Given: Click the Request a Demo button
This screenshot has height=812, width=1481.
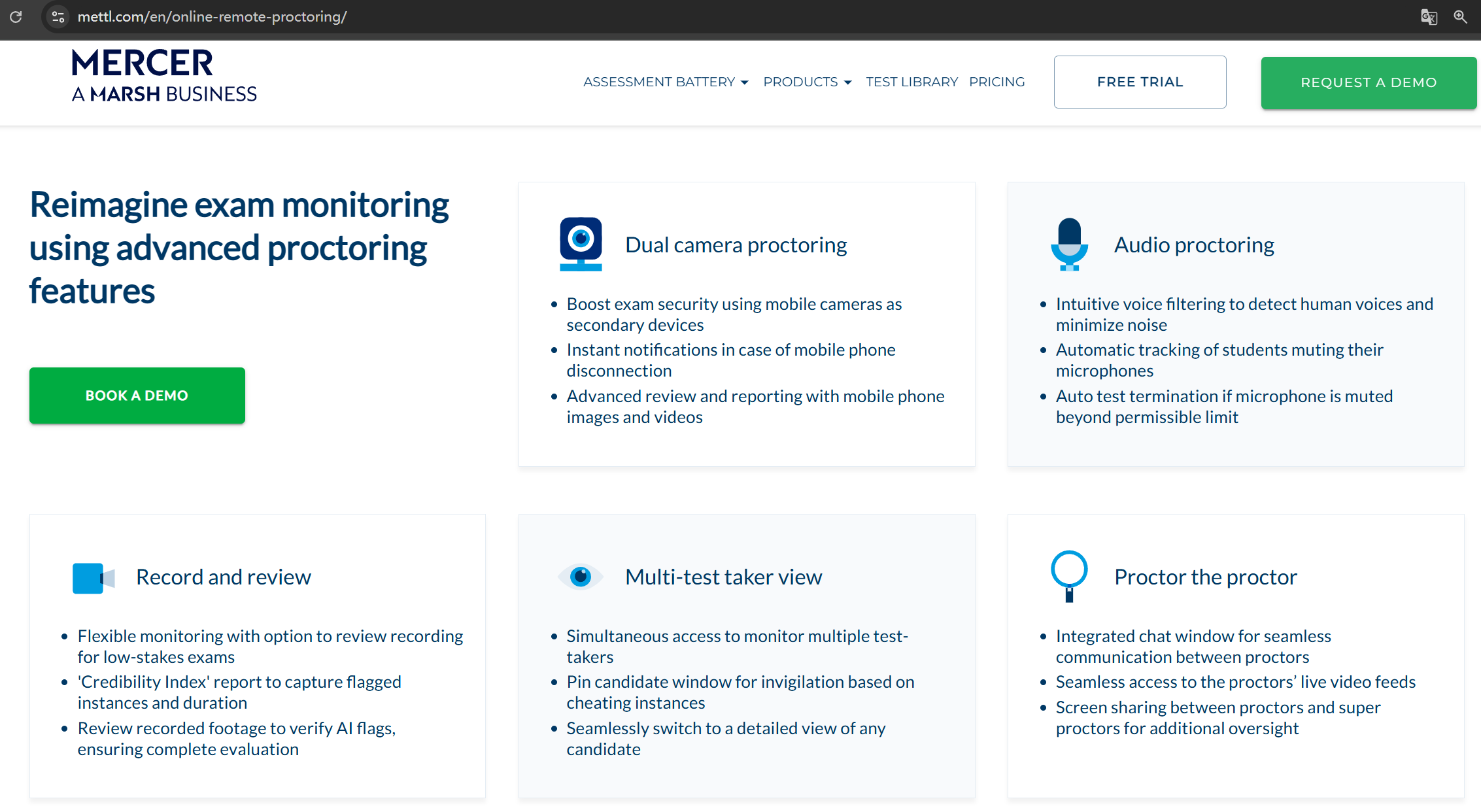Looking at the screenshot, I should tap(1368, 82).
